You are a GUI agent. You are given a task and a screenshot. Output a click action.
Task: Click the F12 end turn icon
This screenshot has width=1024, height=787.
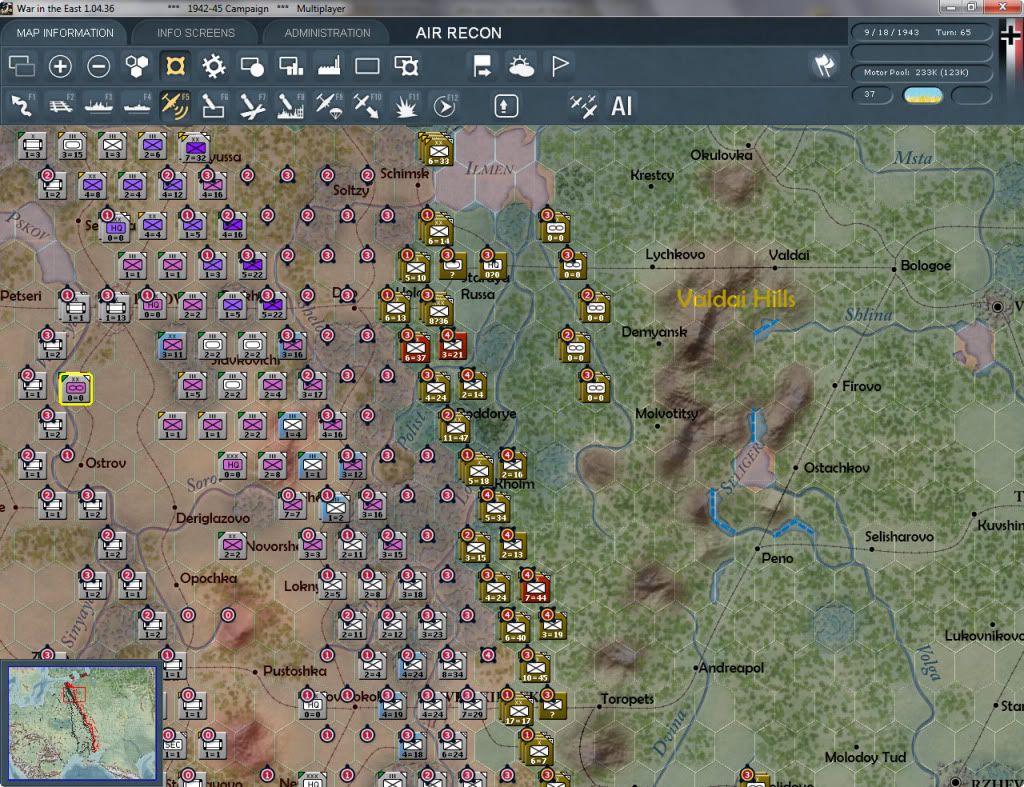tap(445, 106)
